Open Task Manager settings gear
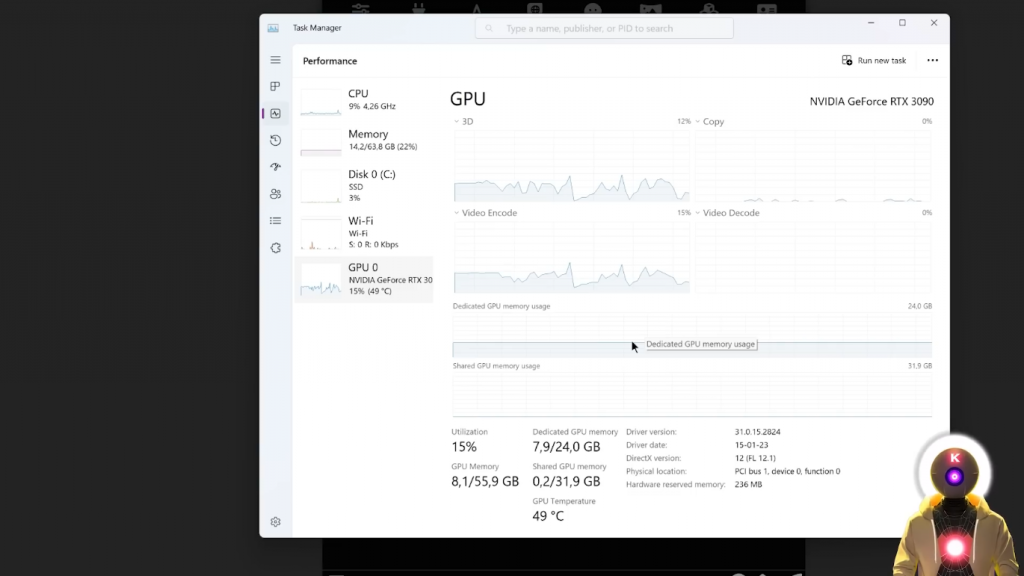1024x576 pixels. coord(276,522)
